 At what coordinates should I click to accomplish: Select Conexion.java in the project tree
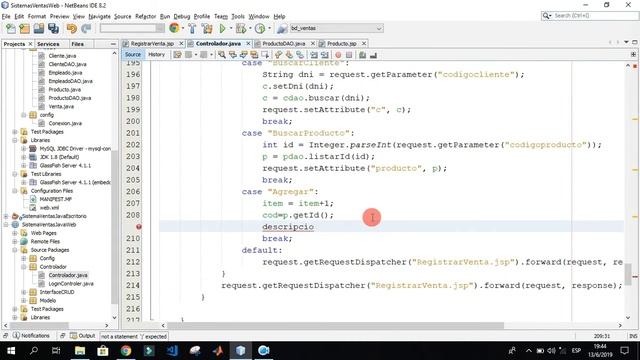65,123
